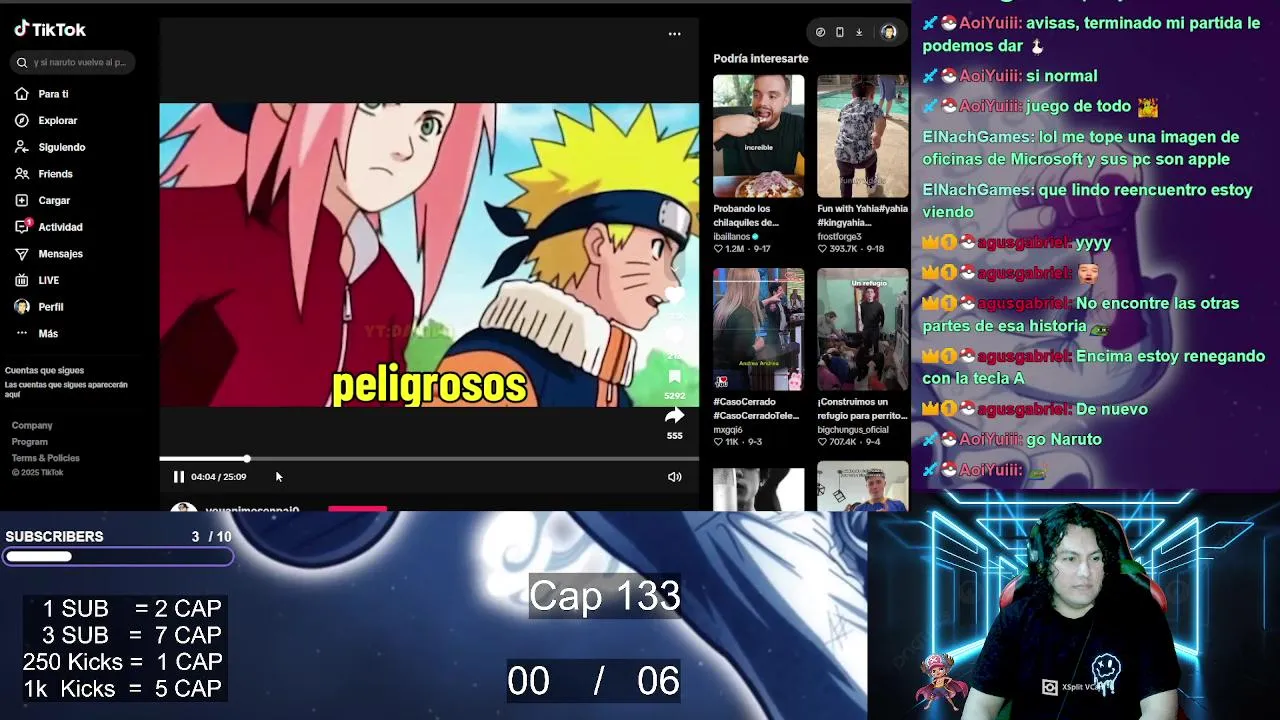Viewport: 1280px width, 720px height.
Task: Open the refugio para perritos thumbnail
Action: point(862,329)
